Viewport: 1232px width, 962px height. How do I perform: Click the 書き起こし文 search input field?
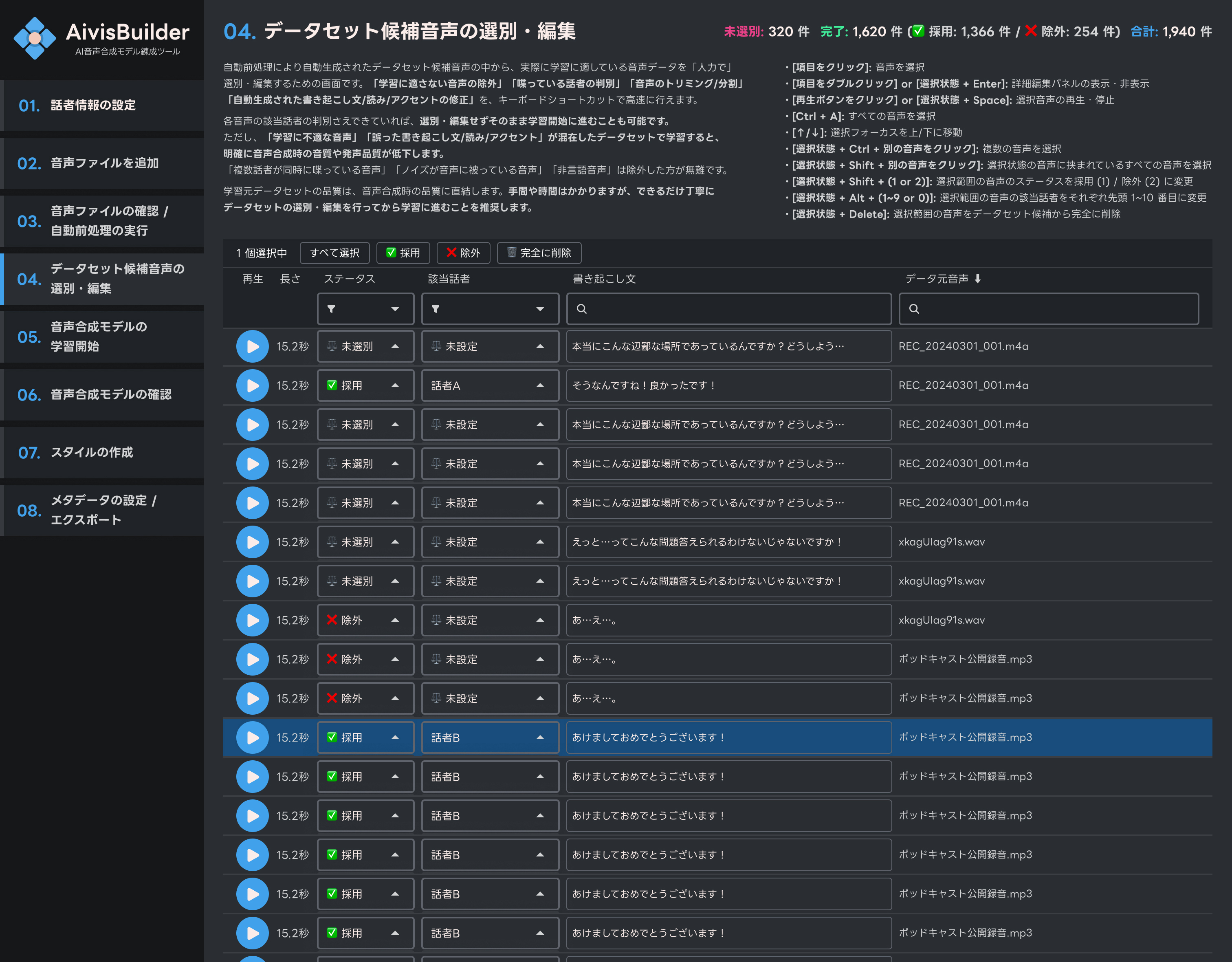pos(728,308)
